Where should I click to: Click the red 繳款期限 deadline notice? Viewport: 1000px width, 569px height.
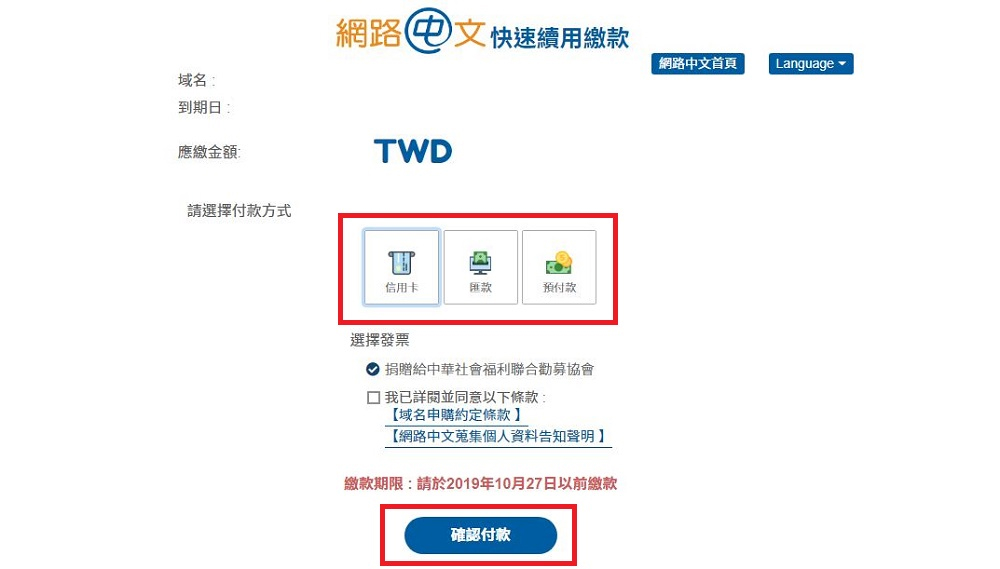point(480,484)
